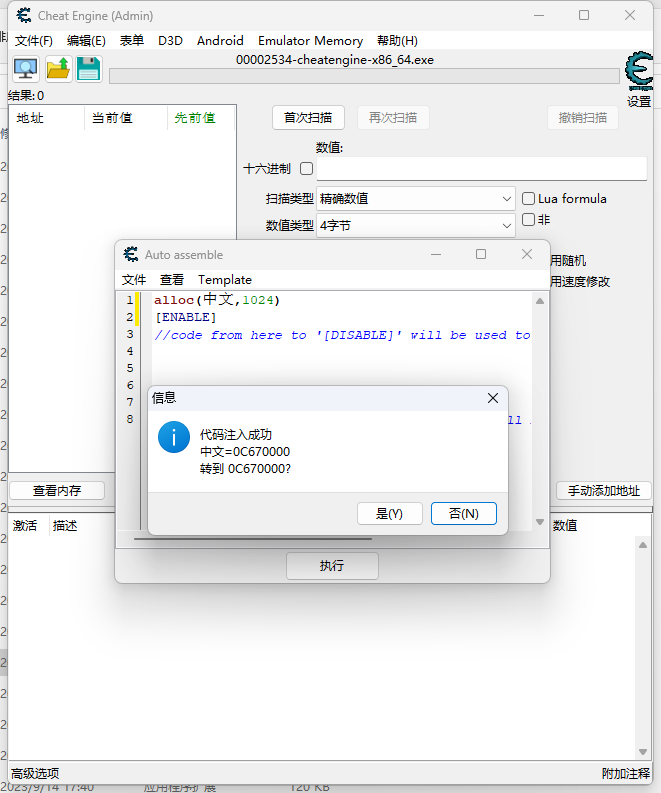Image resolution: width=661 pixels, height=793 pixels.
Task: Click address list scroll-down arrow
Action: 643,752
